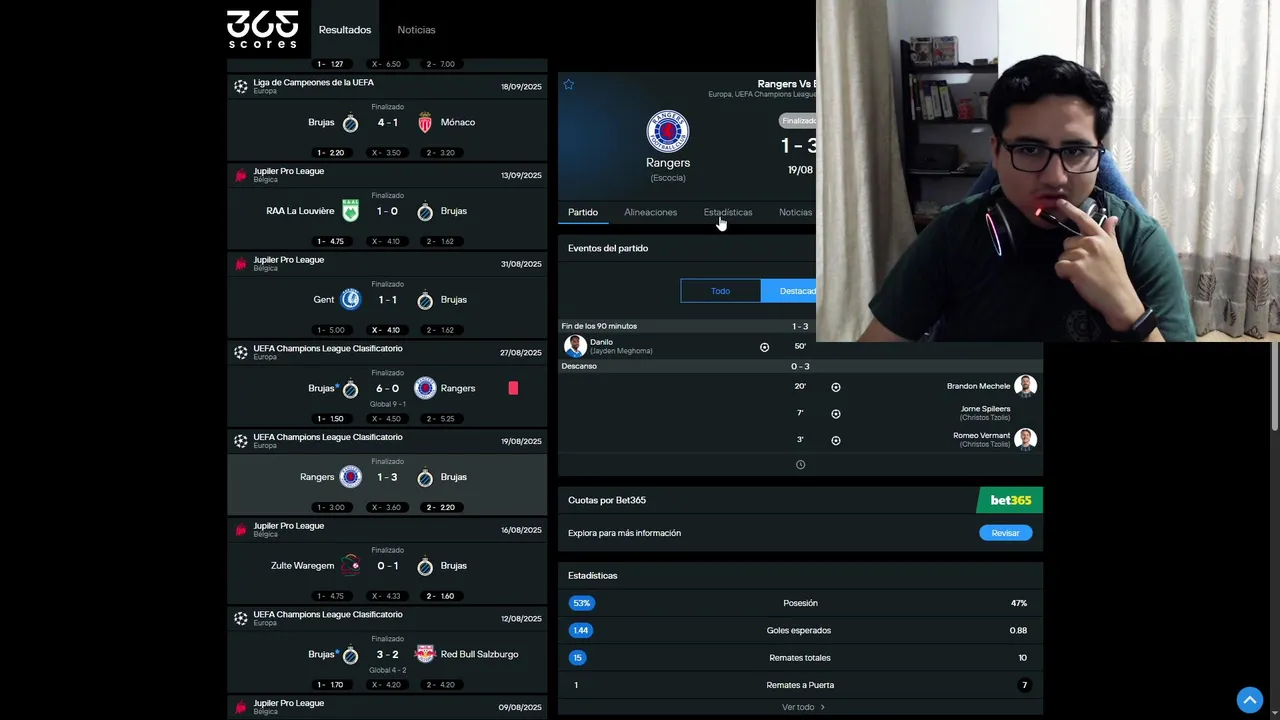
Task: Open Gent club crest
Action: pyautogui.click(x=350, y=299)
